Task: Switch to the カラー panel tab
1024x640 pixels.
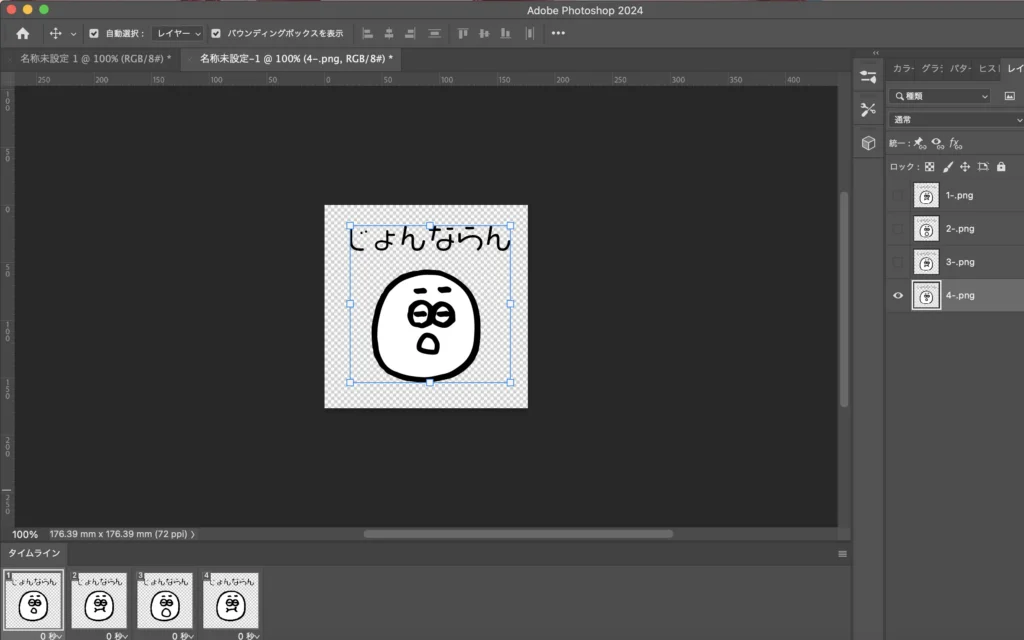Action: [902, 68]
